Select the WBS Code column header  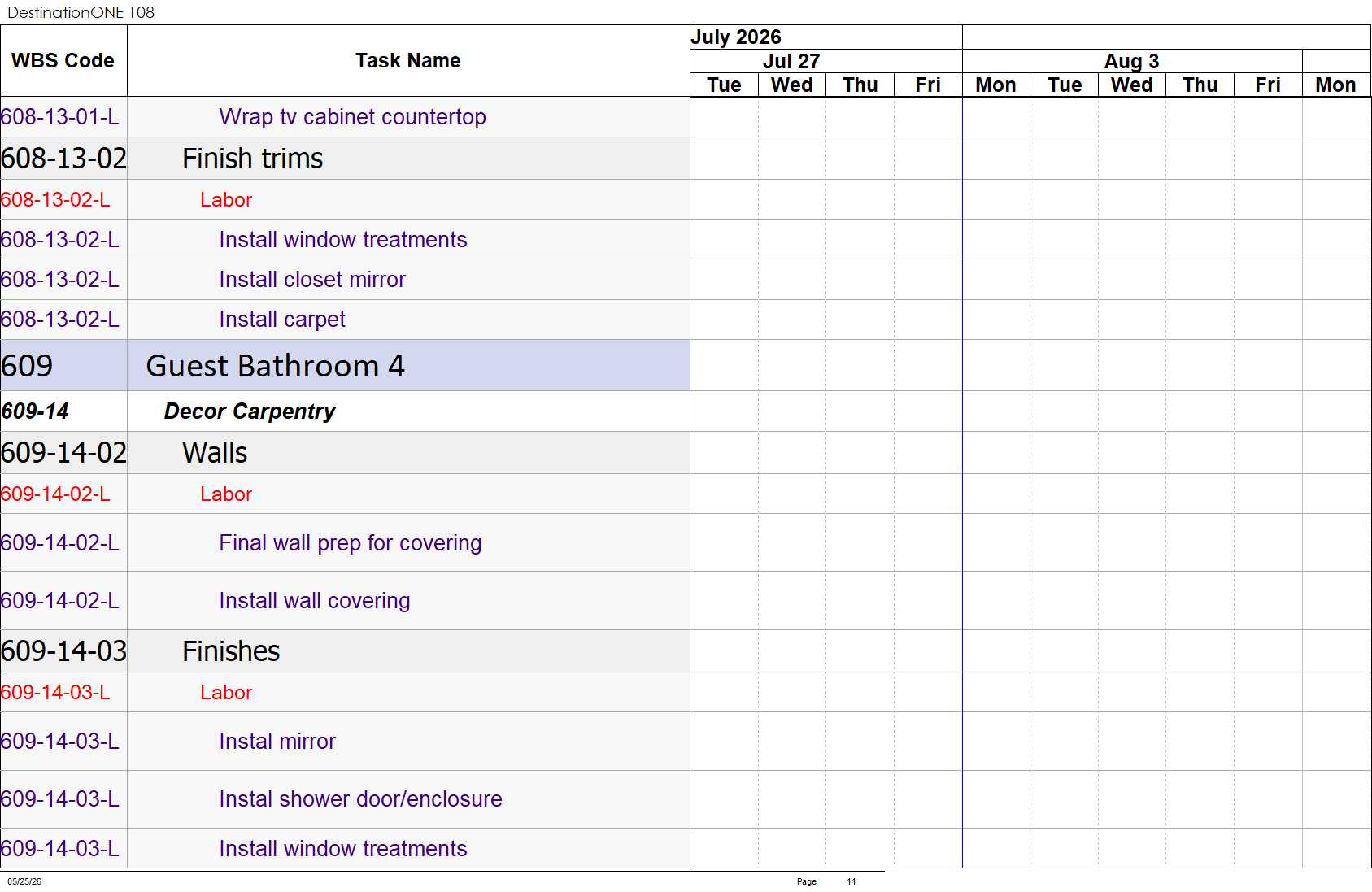pos(63,61)
